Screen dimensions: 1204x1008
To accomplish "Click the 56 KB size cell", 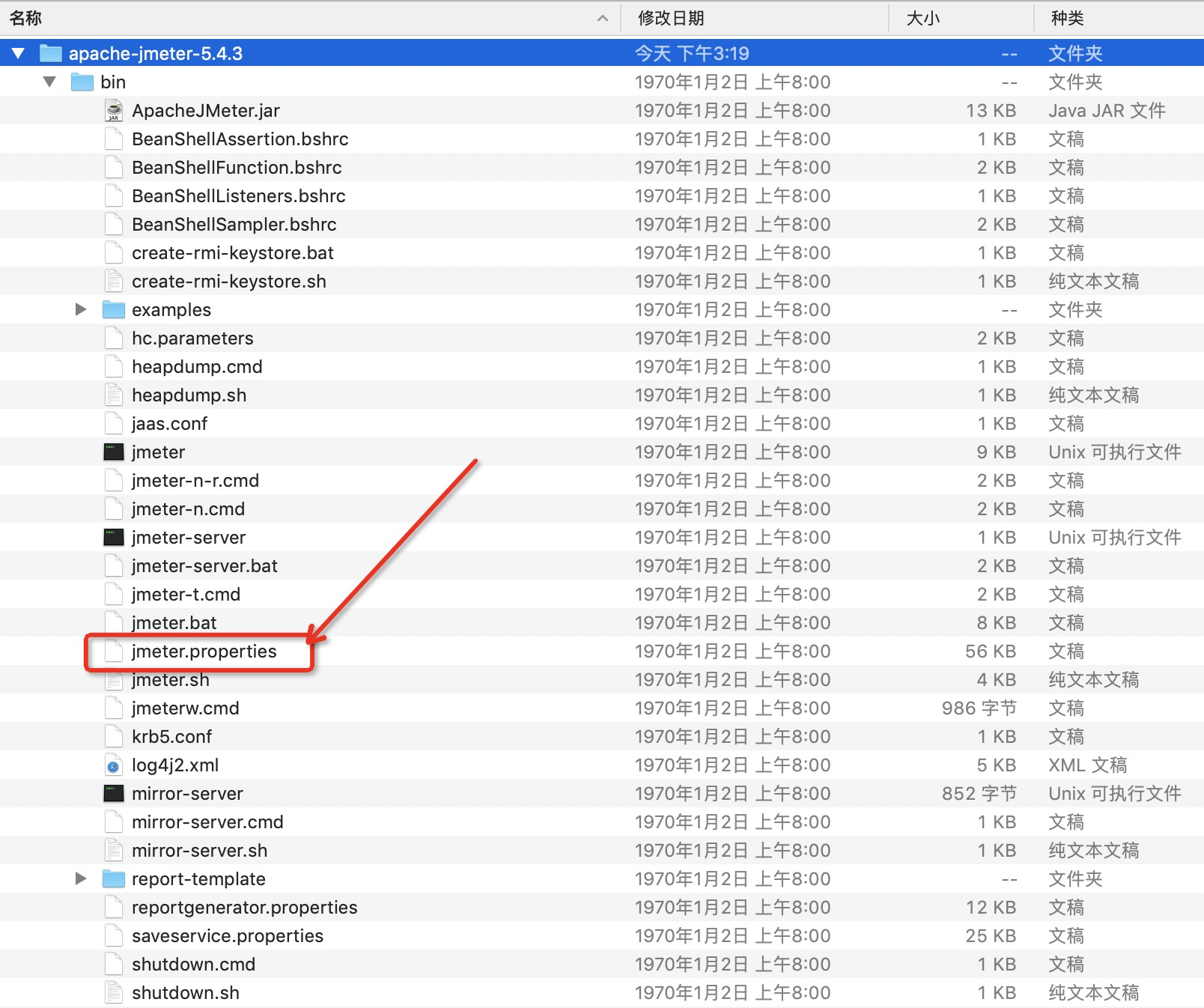I will coord(991,652).
